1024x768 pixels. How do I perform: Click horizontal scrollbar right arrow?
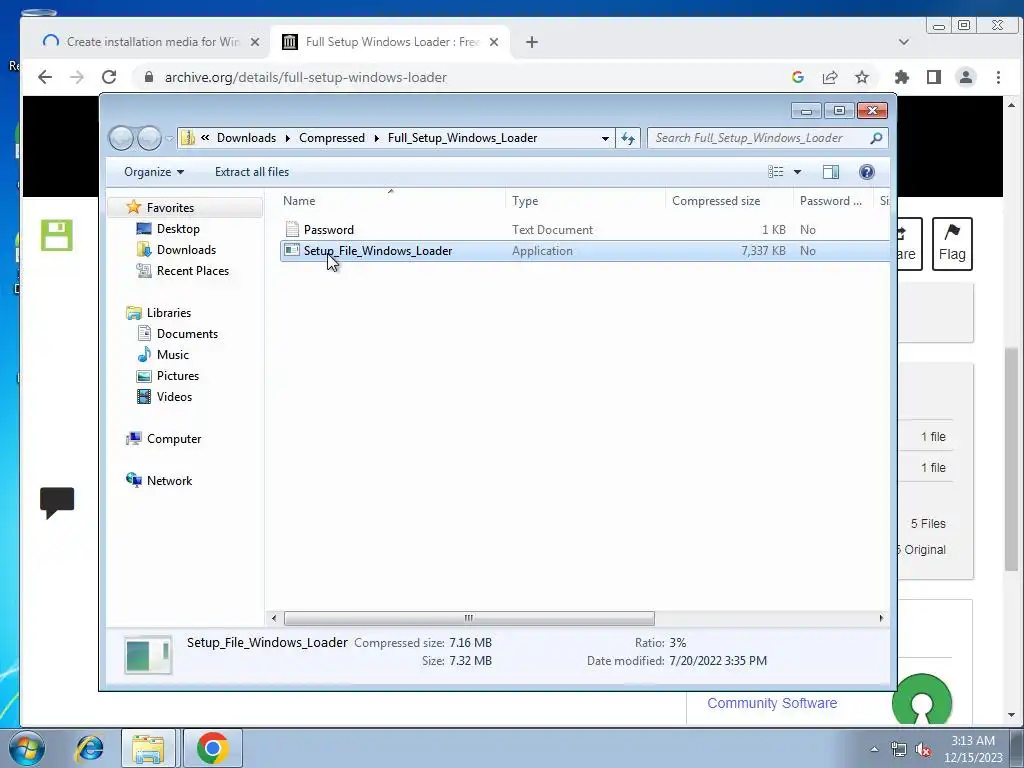point(881,618)
